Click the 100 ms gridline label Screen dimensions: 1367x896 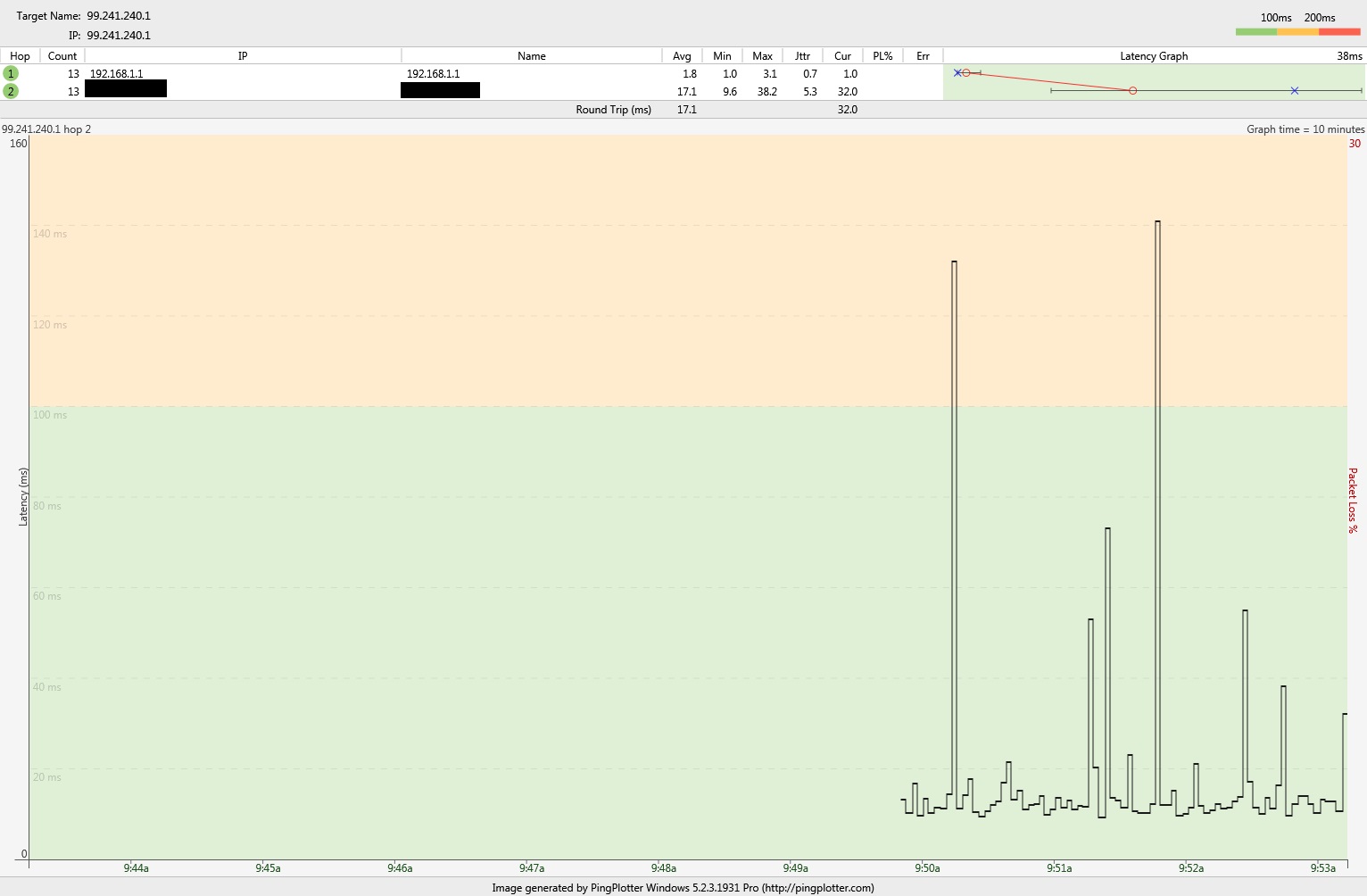click(50, 415)
